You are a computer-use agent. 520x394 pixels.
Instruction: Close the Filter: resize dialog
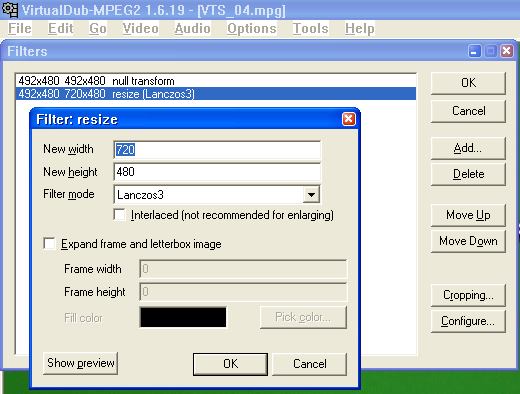pyautogui.click(x=349, y=119)
